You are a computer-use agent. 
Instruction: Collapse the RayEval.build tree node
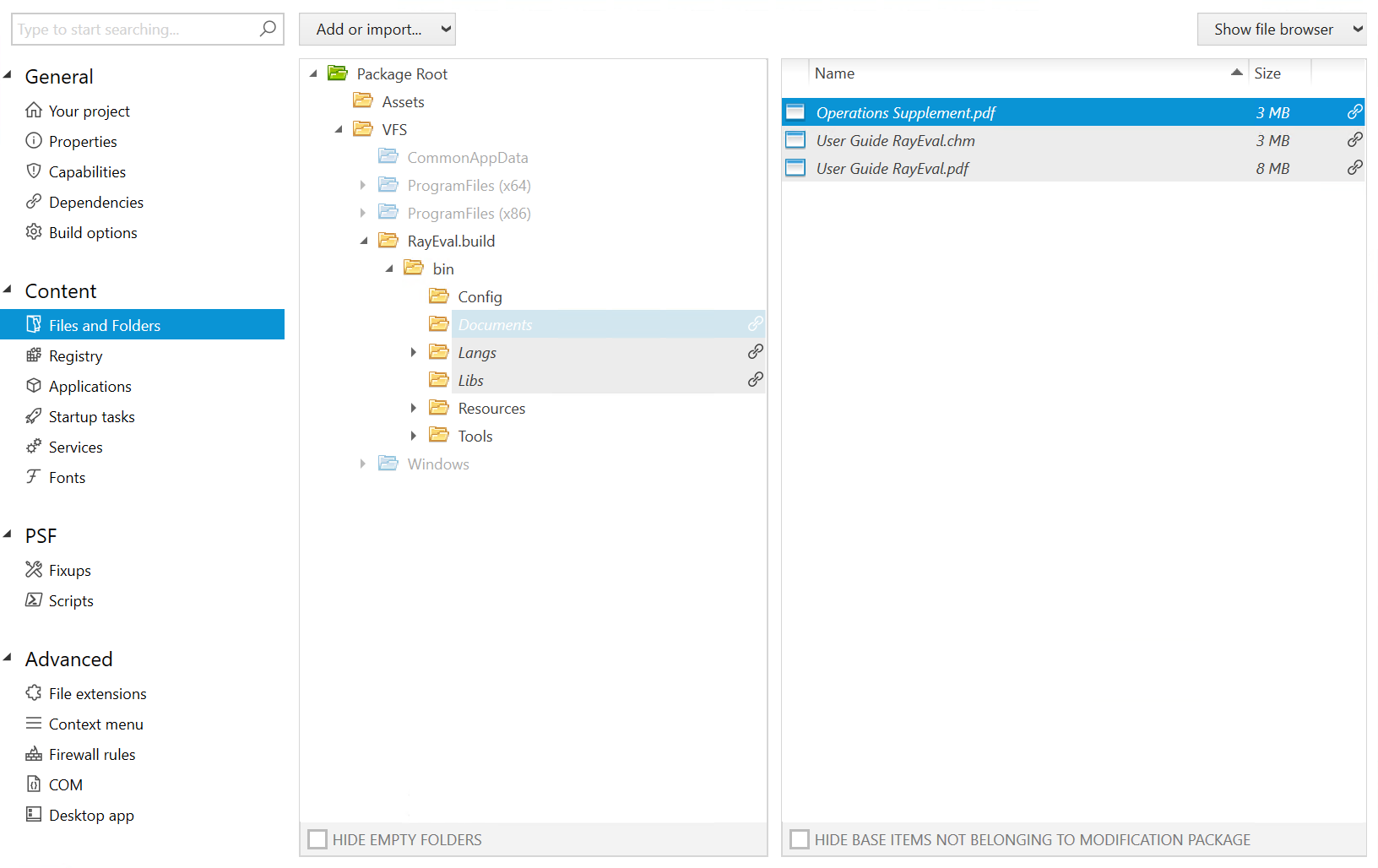(363, 241)
